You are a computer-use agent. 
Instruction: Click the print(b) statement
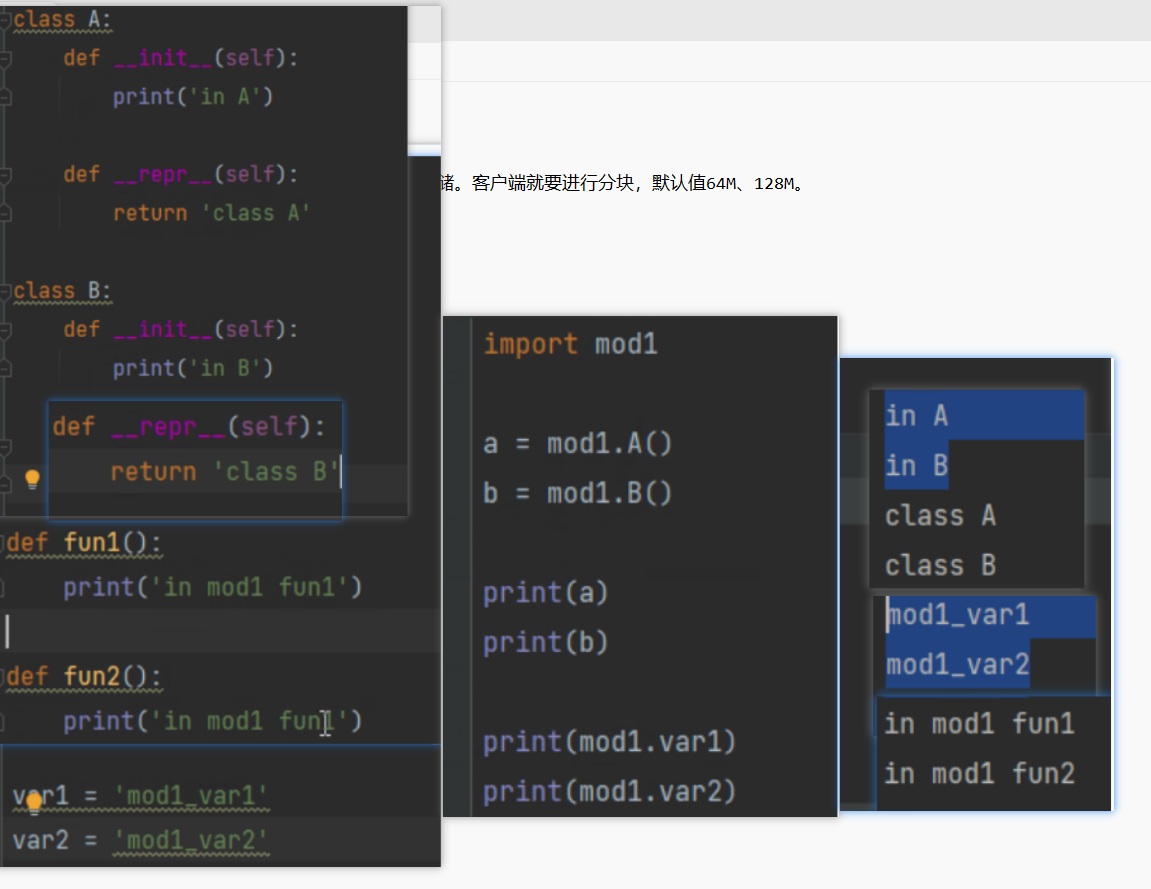click(545, 642)
